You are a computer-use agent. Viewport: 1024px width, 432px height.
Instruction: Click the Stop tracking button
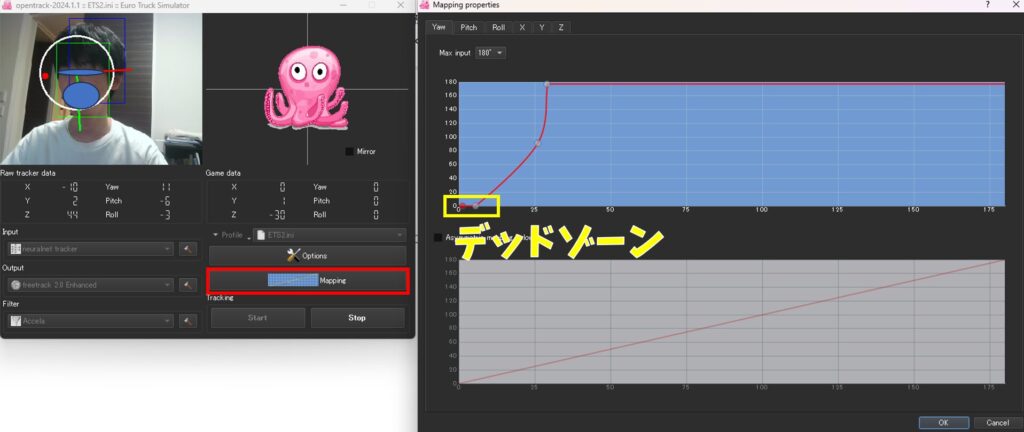point(357,318)
